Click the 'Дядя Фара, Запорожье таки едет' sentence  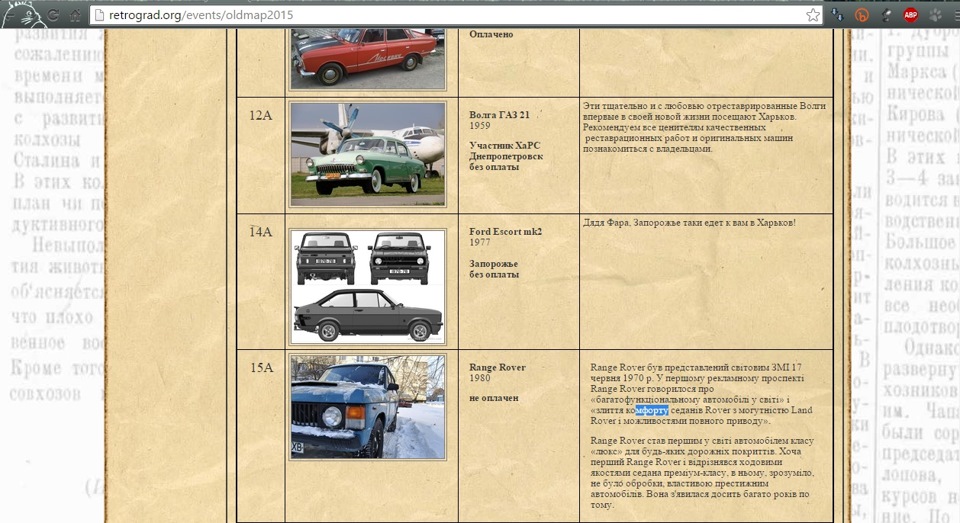[689, 223]
